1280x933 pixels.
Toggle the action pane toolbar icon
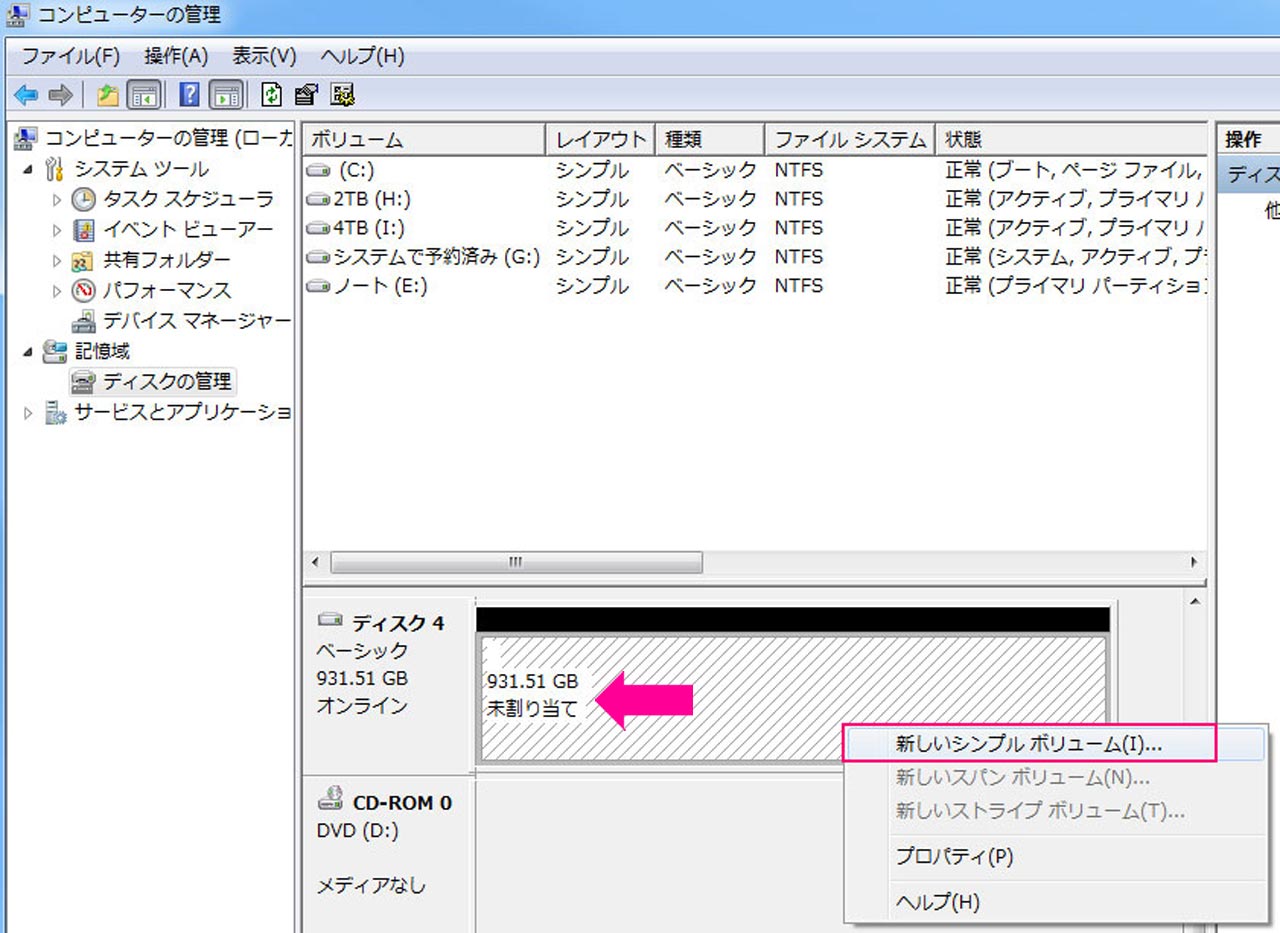point(226,95)
